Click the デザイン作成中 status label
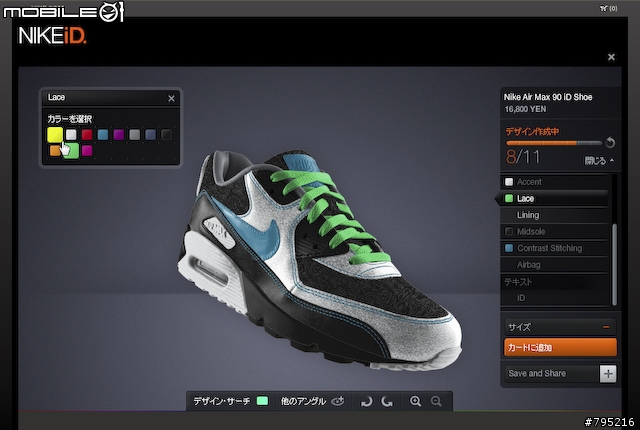This screenshot has height=430, width=640. coord(533,131)
